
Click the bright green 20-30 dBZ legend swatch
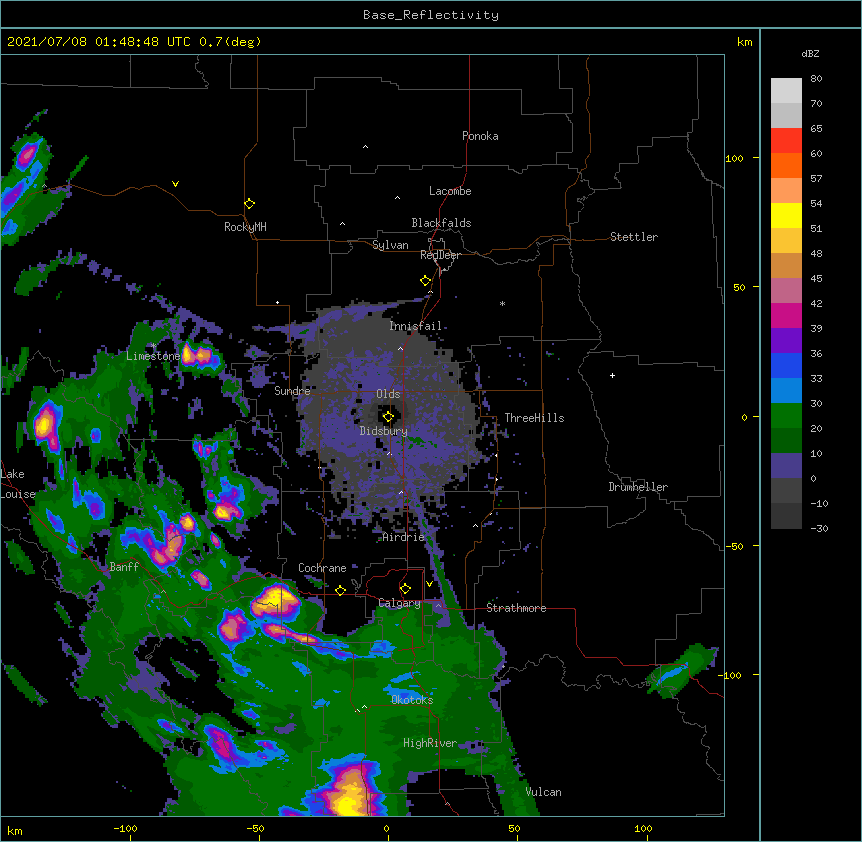[x=786, y=416]
